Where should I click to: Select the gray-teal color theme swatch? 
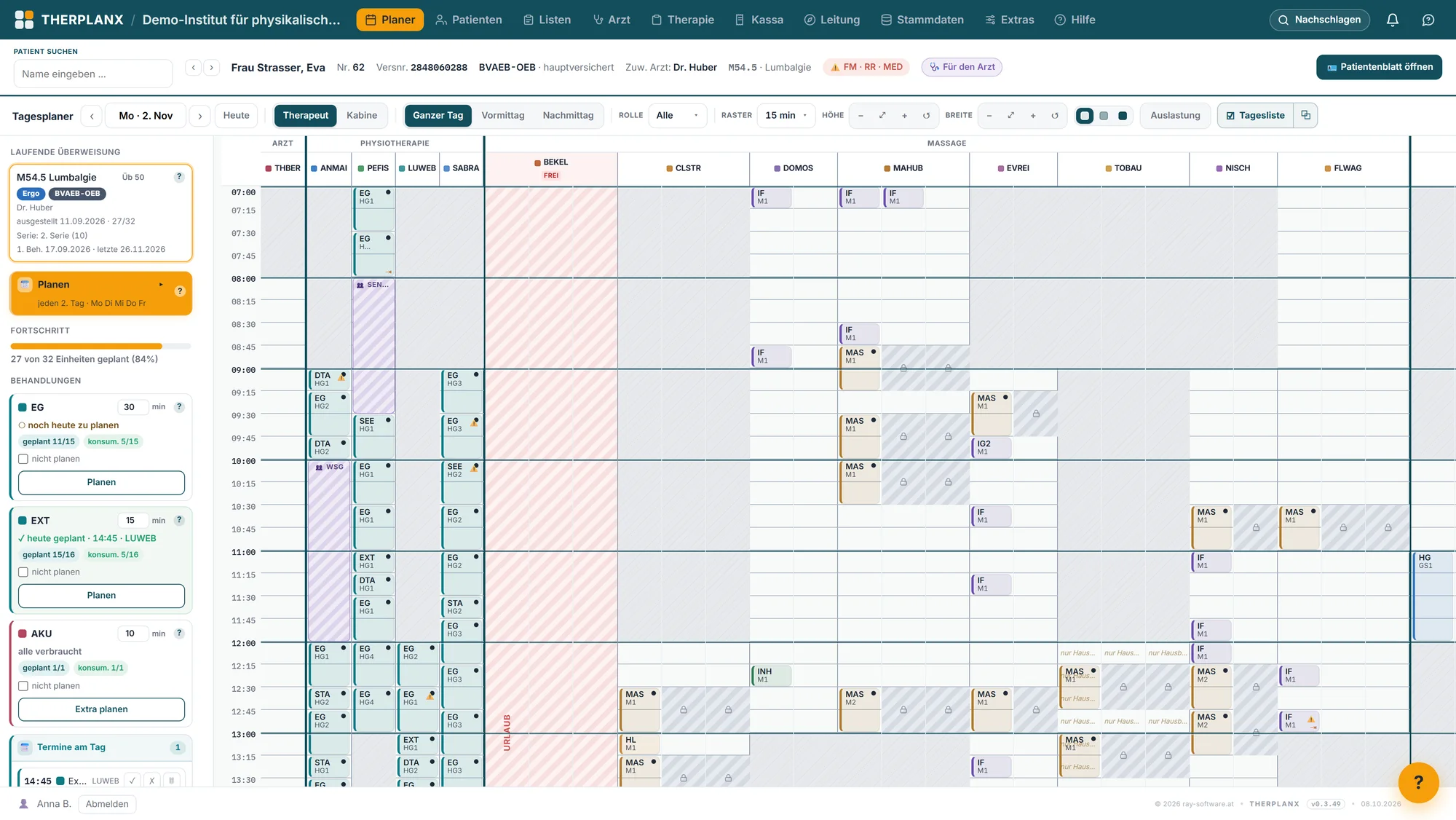(x=1104, y=116)
